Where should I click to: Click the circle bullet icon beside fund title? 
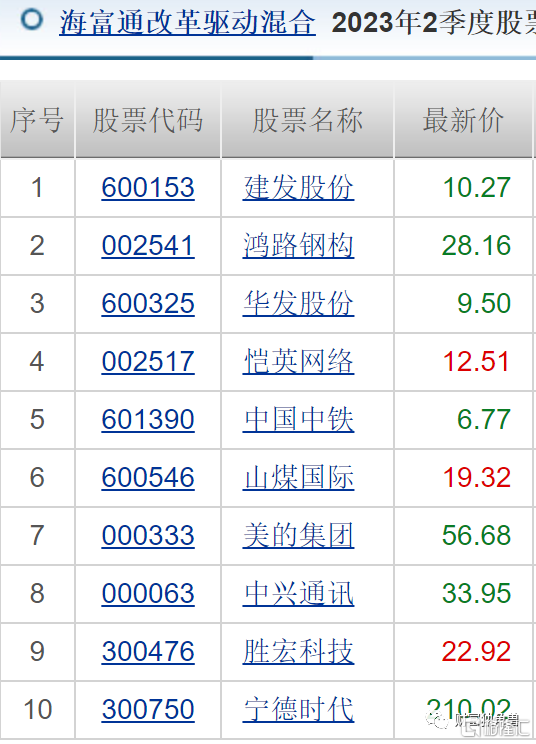[x=32, y=20]
